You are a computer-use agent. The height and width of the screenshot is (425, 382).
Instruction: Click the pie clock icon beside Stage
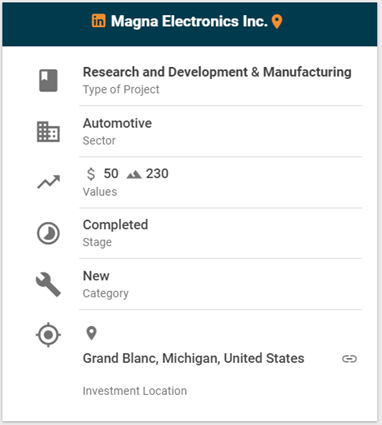click(x=48, y=233)
